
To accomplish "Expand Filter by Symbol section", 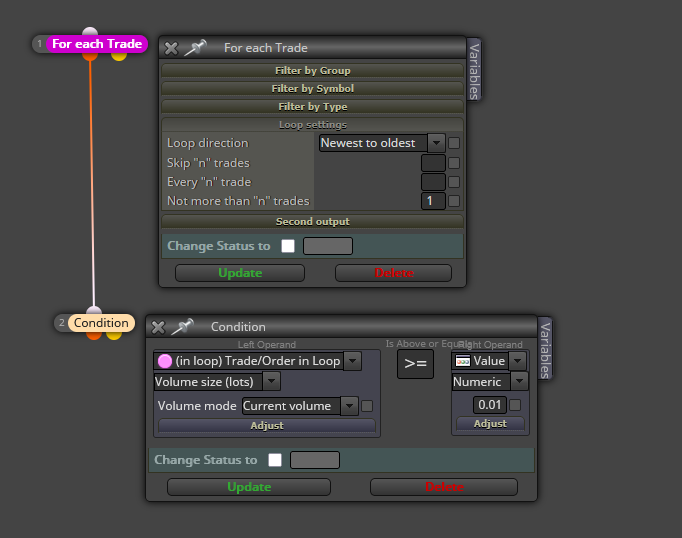I will [312, 89].
